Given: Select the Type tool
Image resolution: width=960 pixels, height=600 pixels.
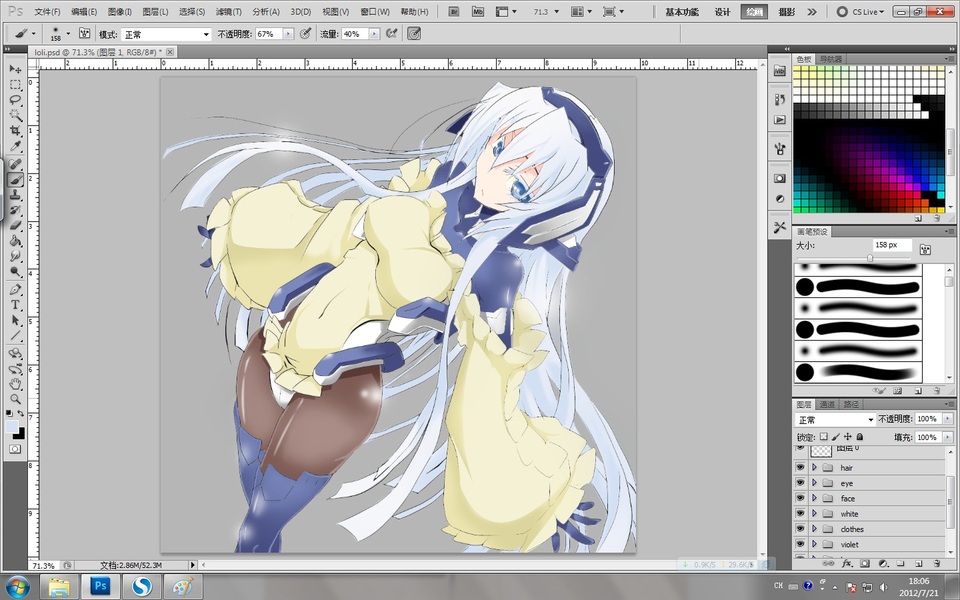Looking at the screenshot, I should 15,305.
